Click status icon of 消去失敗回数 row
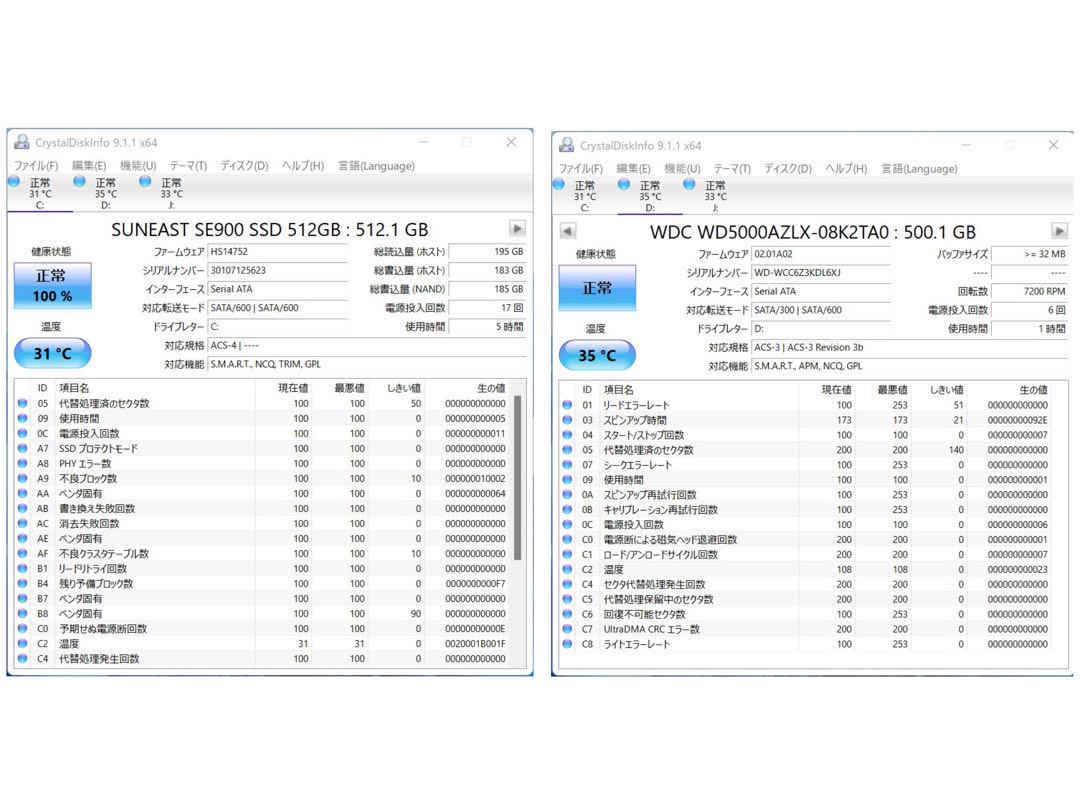Viewport: 1080px width, 810px height. click(x=23, y=523)
